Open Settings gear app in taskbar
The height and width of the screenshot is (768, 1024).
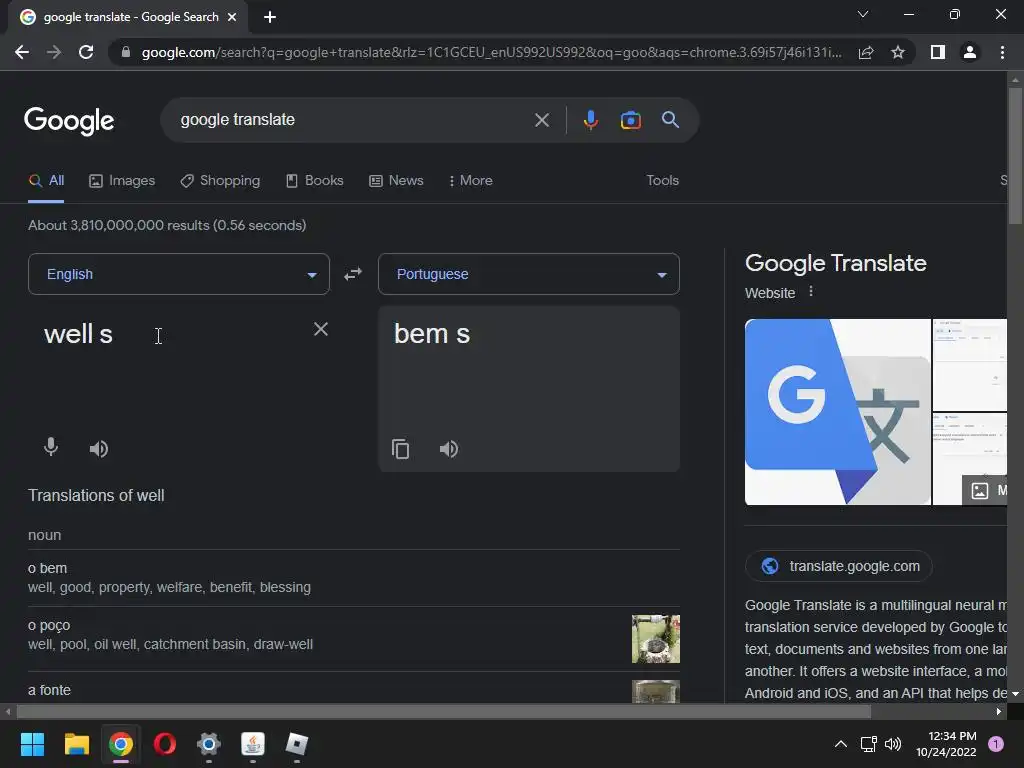click(x=209, y=744)
